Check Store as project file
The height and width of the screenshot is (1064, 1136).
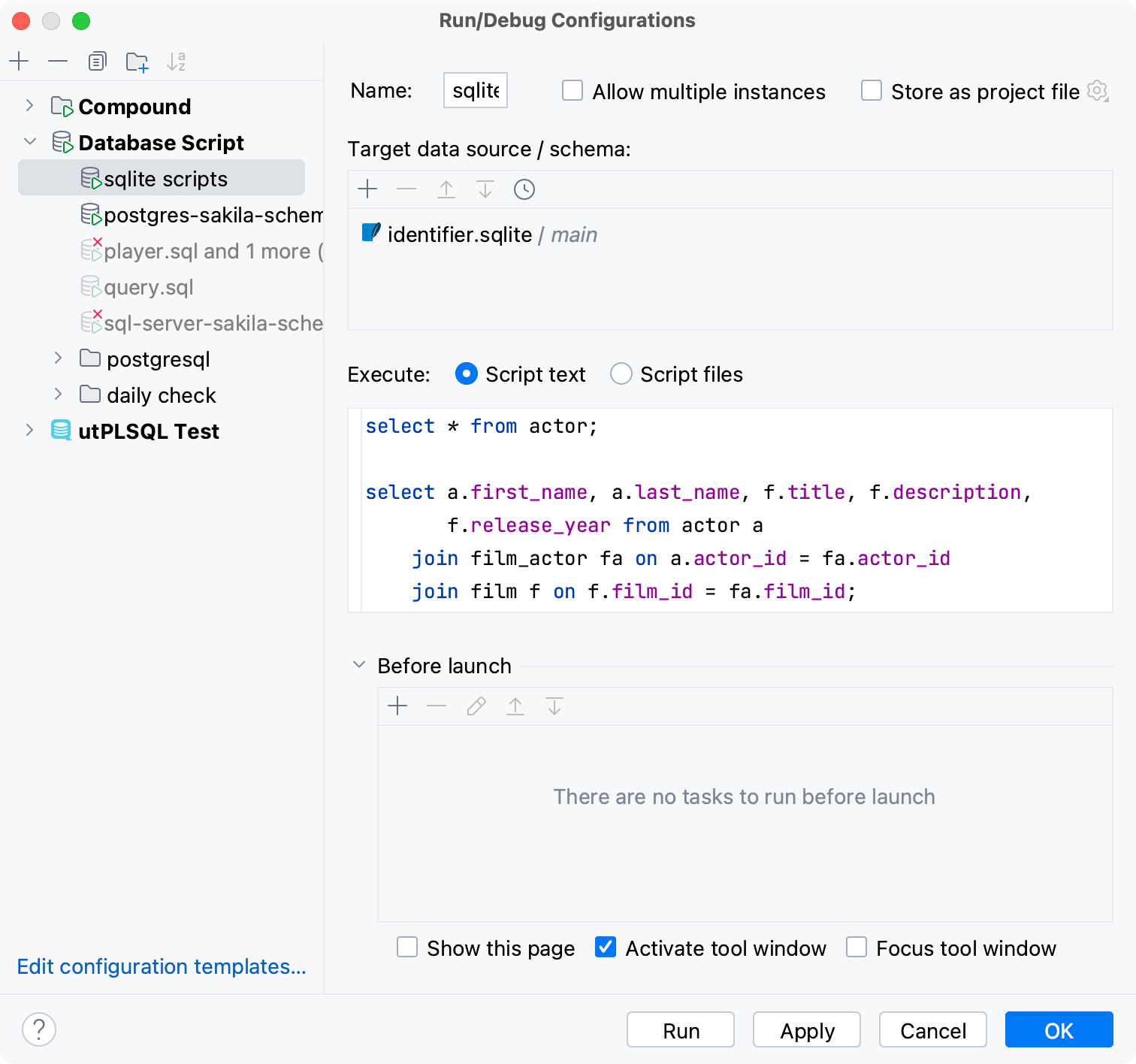[870, 90]
